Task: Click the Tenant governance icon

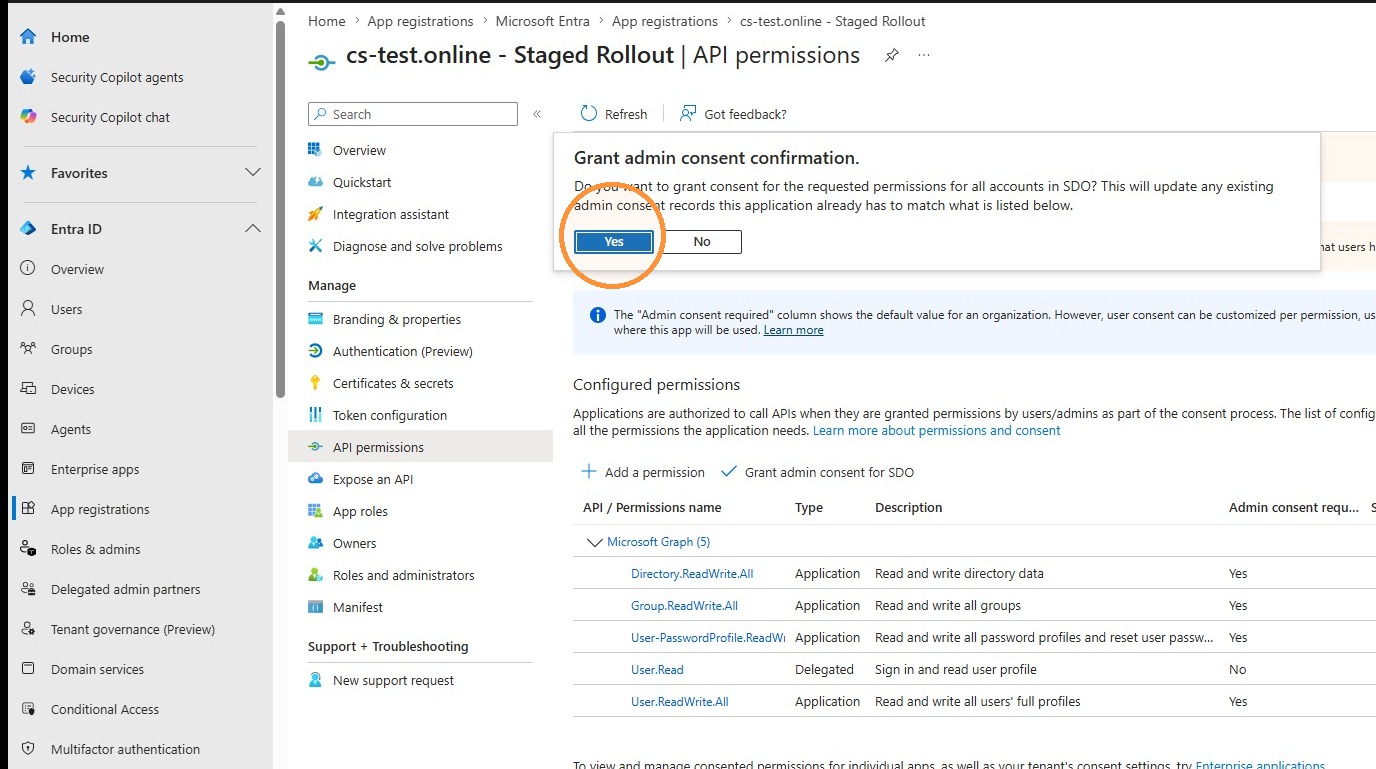Action: pos(28,629)
